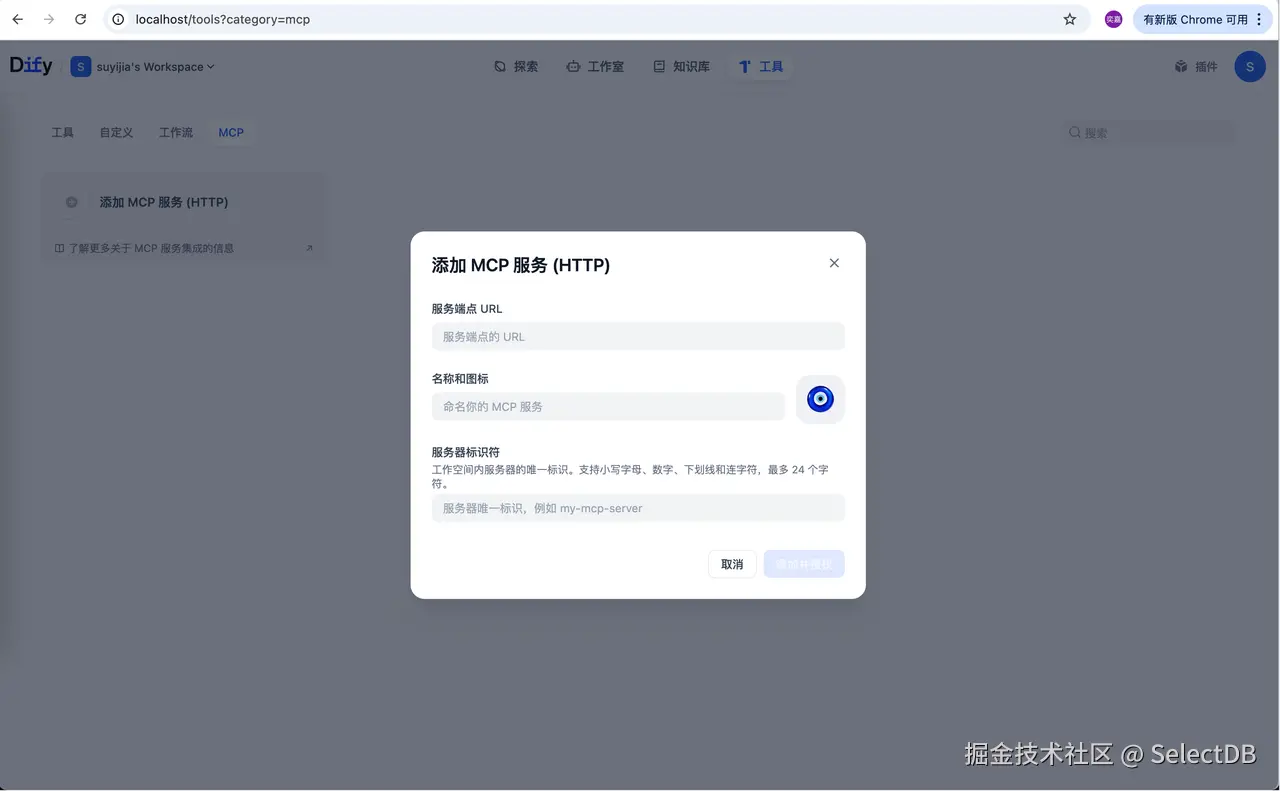Click the 探索 compass icon in top navigation
The width and height of the screenshot is (1280, 791).
501,66
